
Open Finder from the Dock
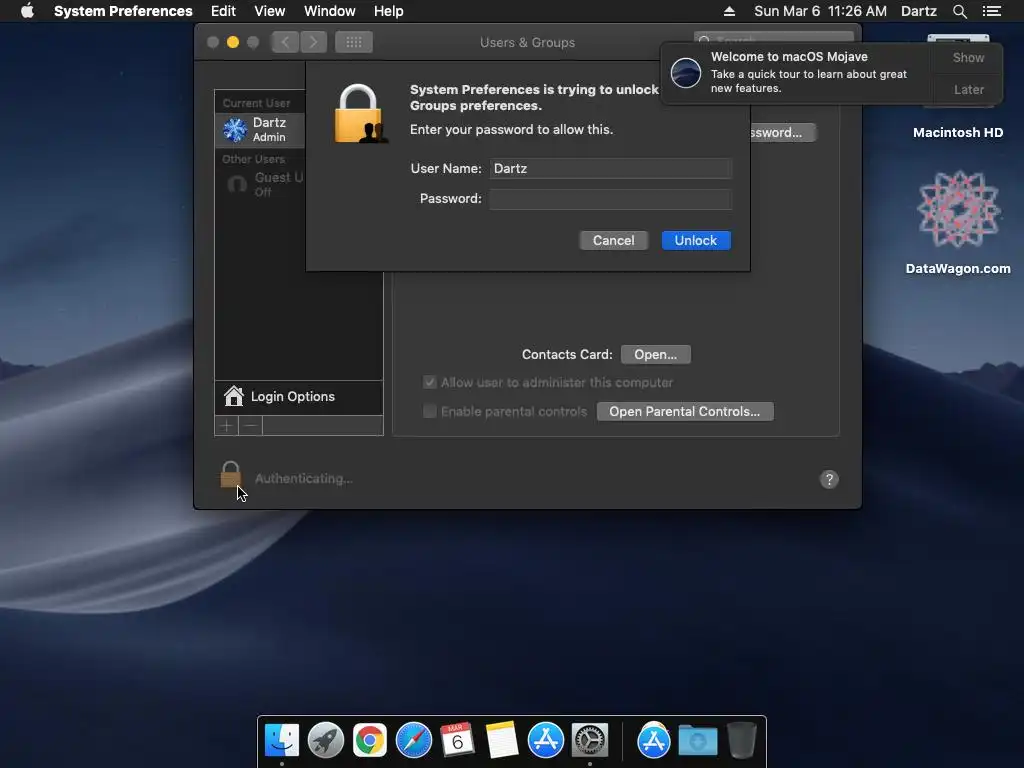(281, 740)
